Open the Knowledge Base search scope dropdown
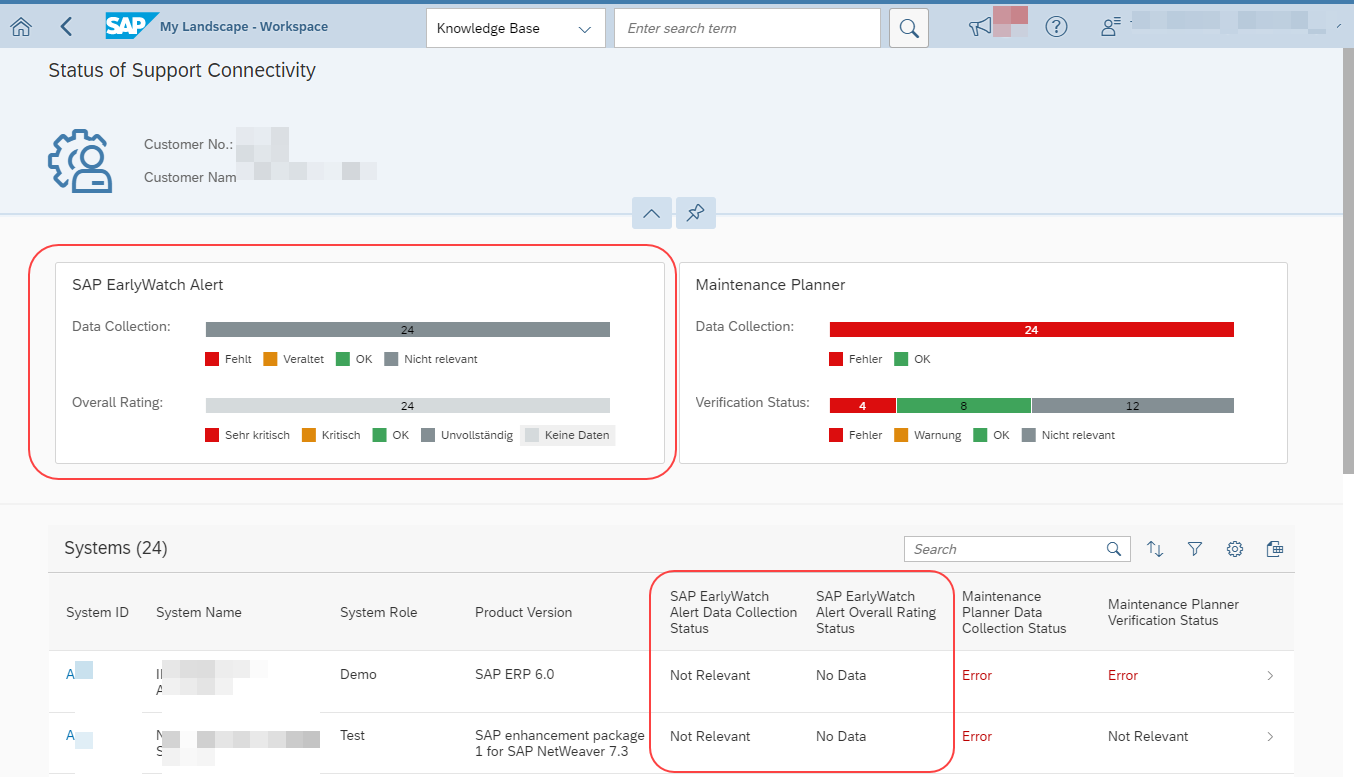Screen dimensions: 1354x777 pos(516,28)
